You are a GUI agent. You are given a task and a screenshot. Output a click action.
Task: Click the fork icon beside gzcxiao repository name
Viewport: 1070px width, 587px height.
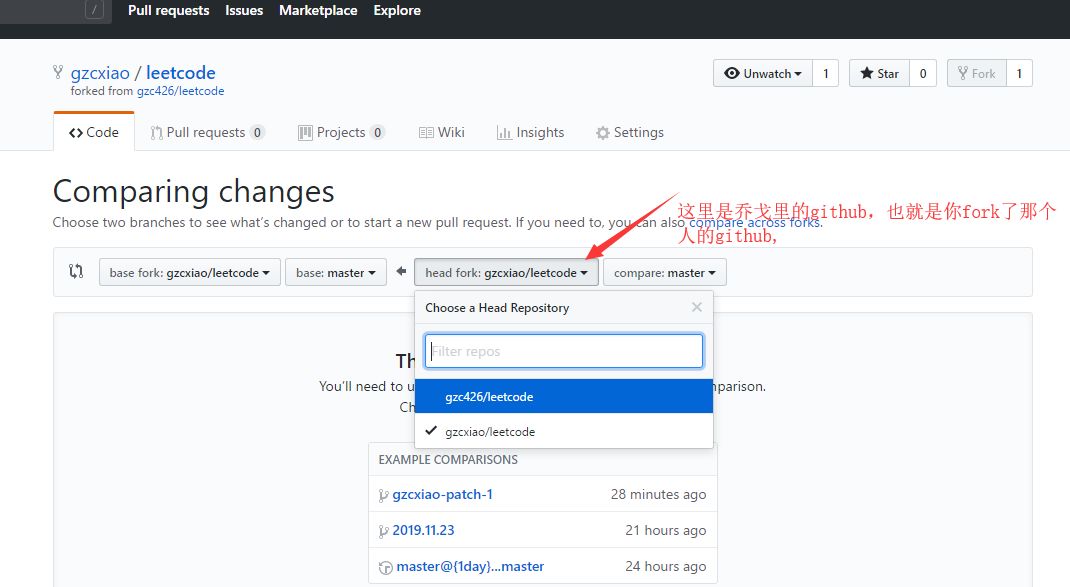point(58,72)
